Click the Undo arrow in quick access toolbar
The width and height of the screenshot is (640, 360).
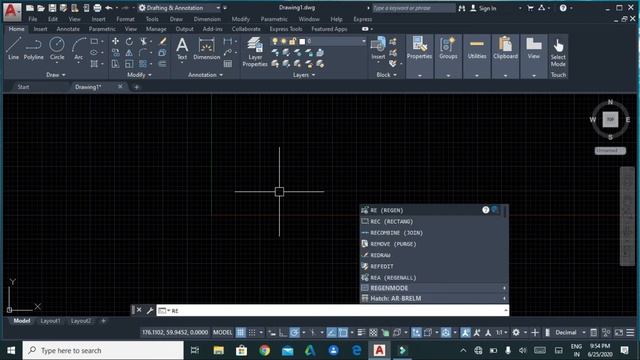coord(109,8)
